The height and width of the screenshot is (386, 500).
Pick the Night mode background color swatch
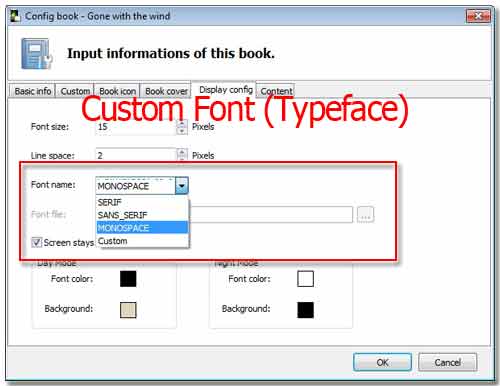pyautogui.click(x=305, y=310)
